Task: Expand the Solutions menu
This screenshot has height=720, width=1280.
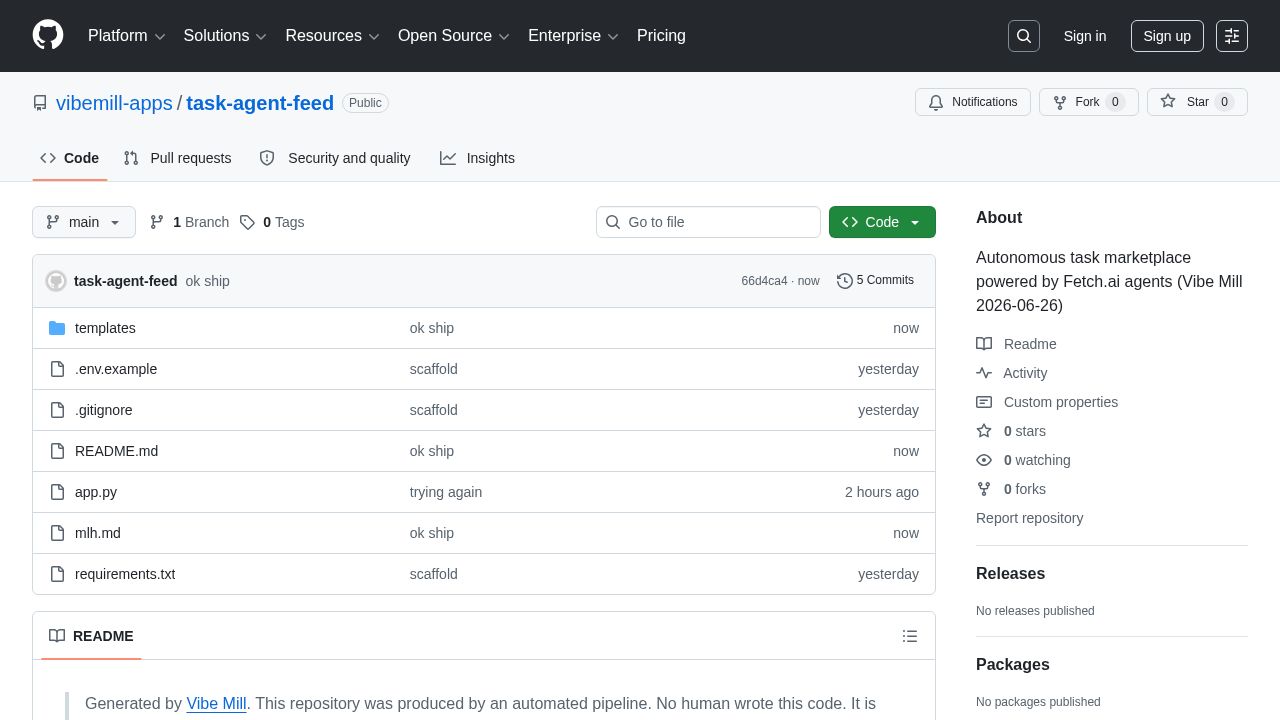Action: click(x=225, y=36)
